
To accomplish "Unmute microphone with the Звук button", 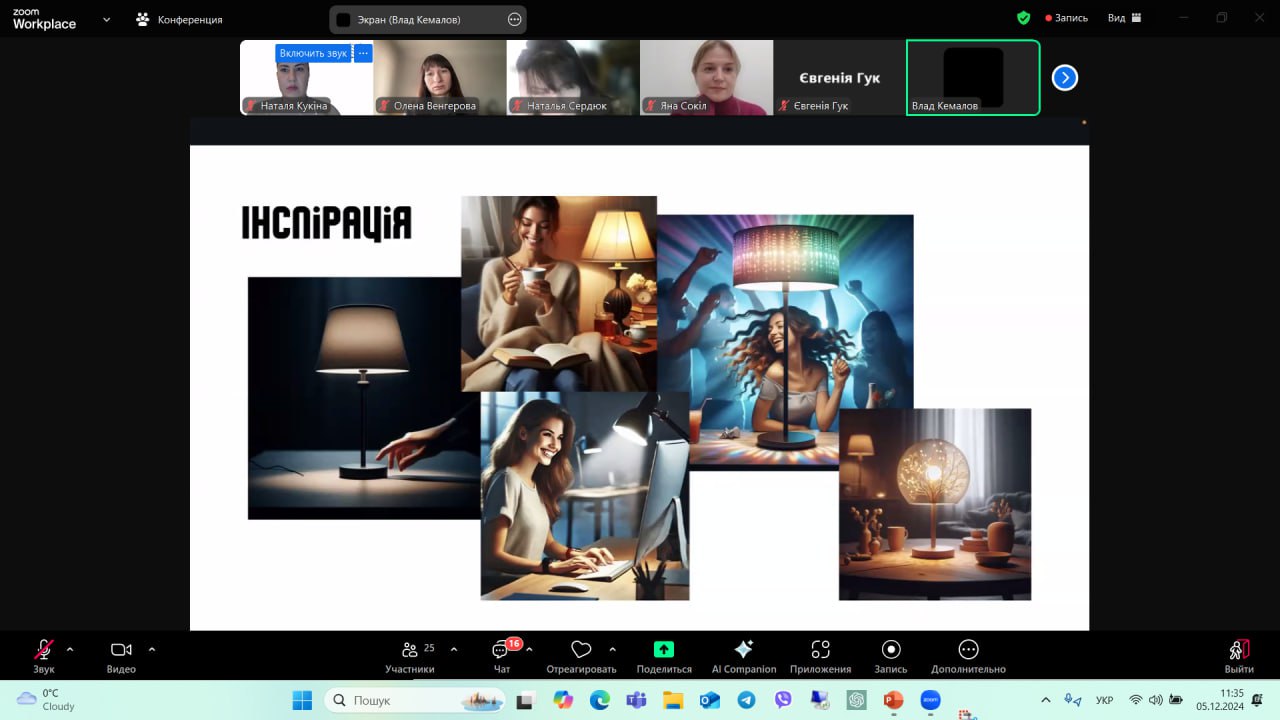I will pyautogui.click(x=43, y=651).
